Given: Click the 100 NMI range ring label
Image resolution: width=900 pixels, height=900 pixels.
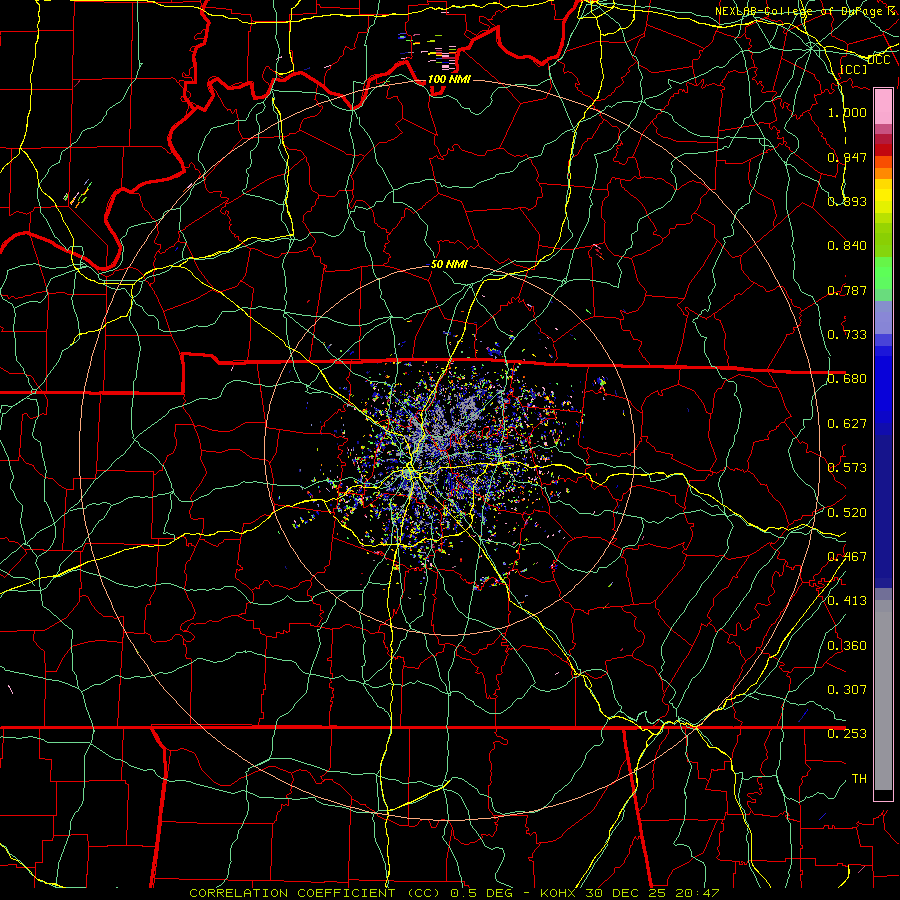Looking at the screenshot, I should [449, 79].
